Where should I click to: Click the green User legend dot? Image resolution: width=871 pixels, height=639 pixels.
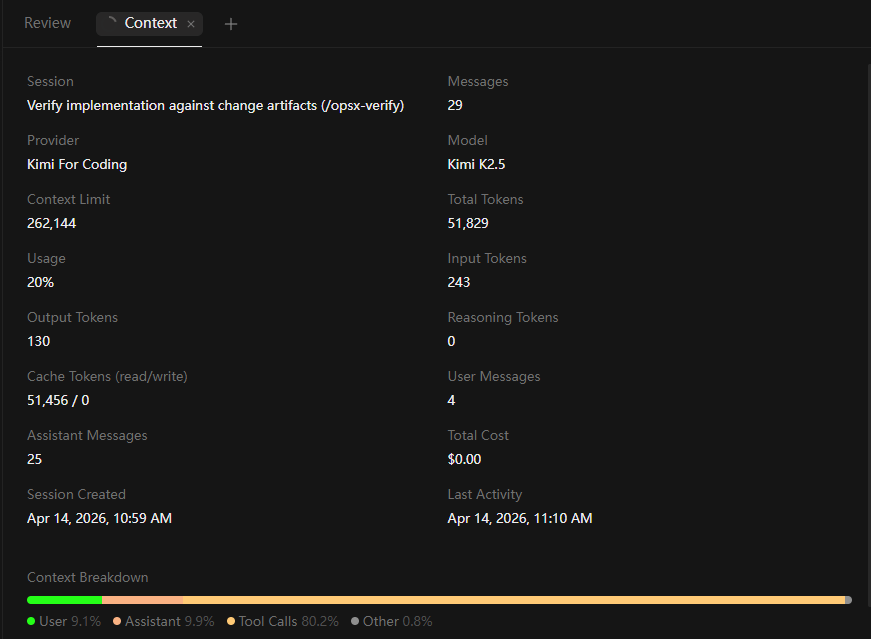pos(33,621)
